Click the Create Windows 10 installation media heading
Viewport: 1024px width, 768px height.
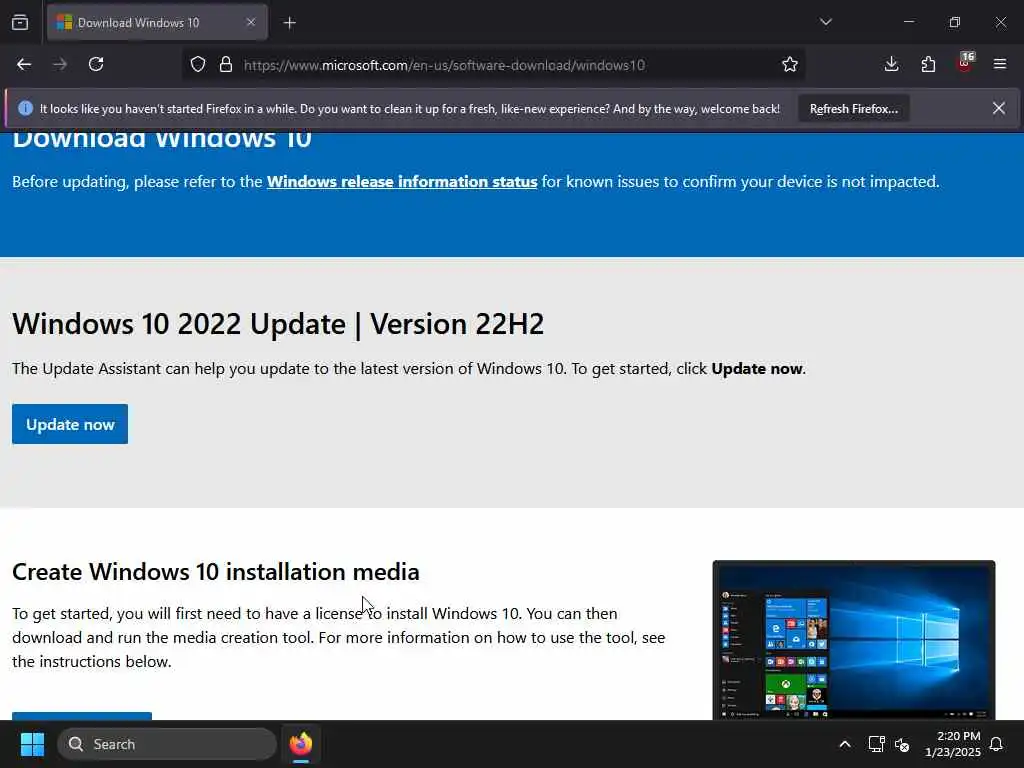tap(216, 572)
